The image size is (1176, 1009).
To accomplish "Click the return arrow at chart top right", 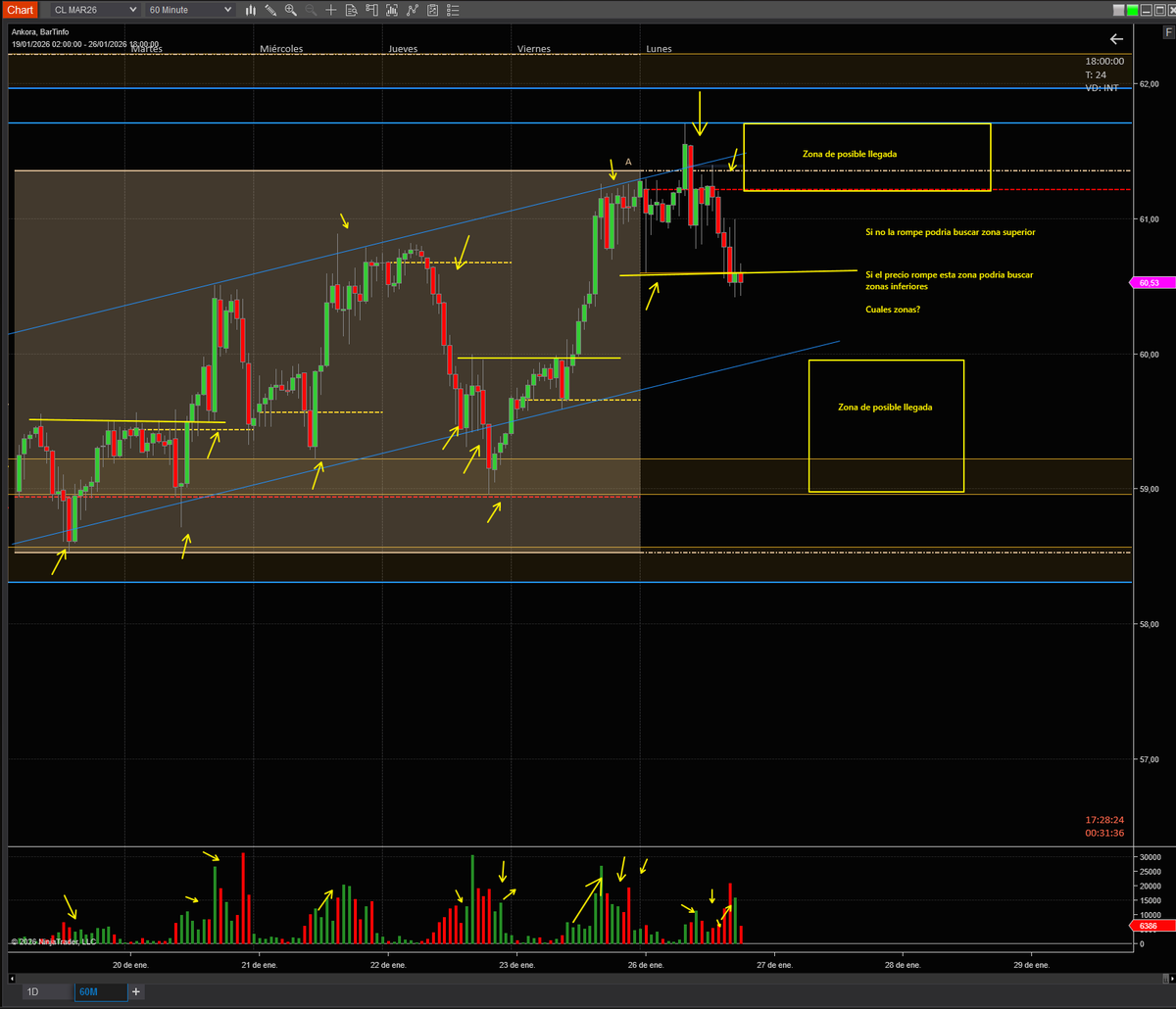I will coord(1116,39).
